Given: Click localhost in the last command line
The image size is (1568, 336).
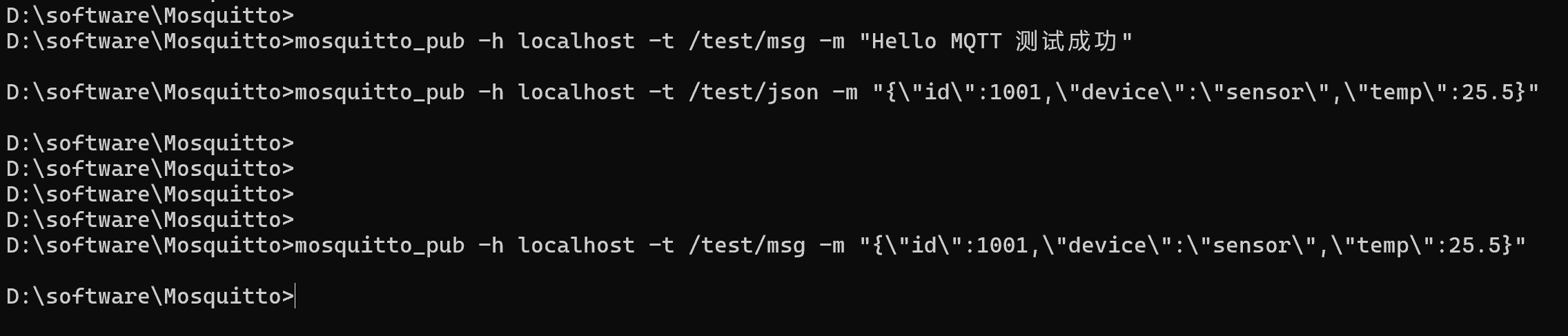Looking at the screenshot, I should 576,246.
